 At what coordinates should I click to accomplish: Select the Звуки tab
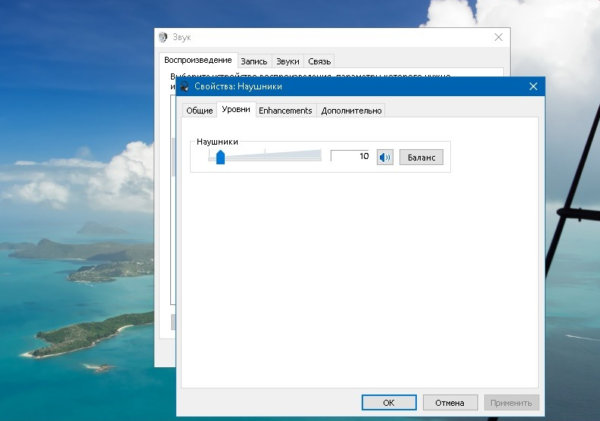[x=287, y=61]
